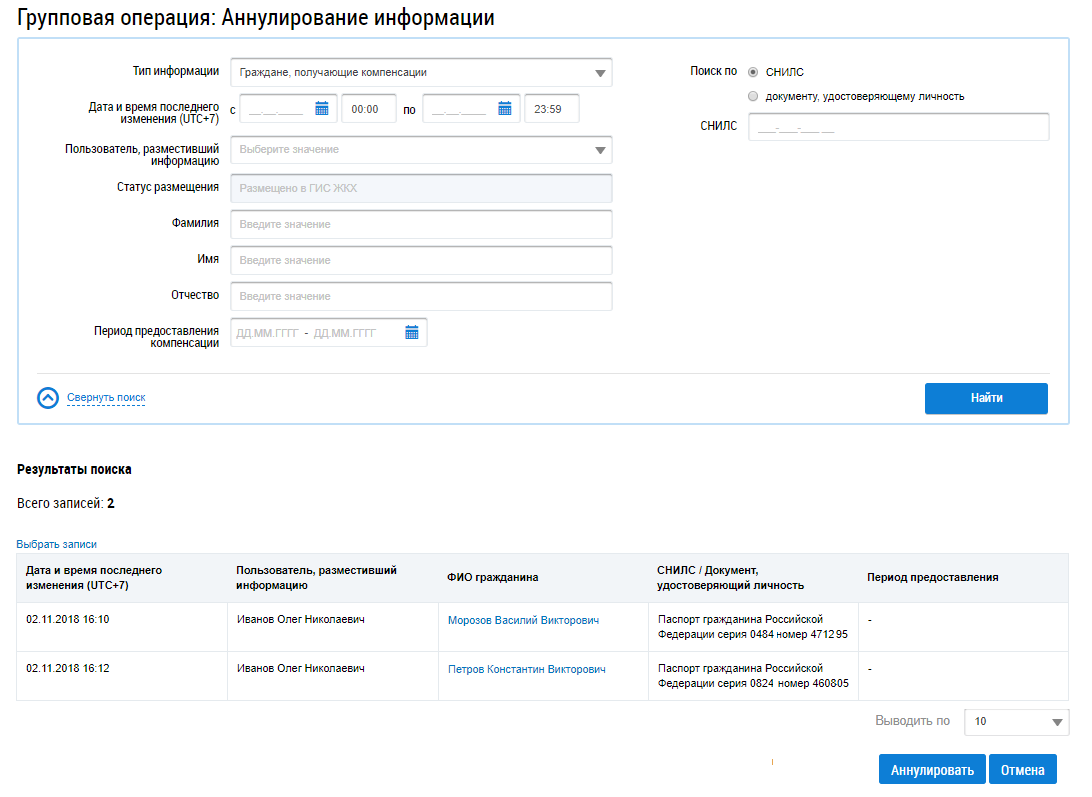The width and height of the screenshot is (1092, 797).
Task: Click the Фамилия input field
Action: pos(421,224)
